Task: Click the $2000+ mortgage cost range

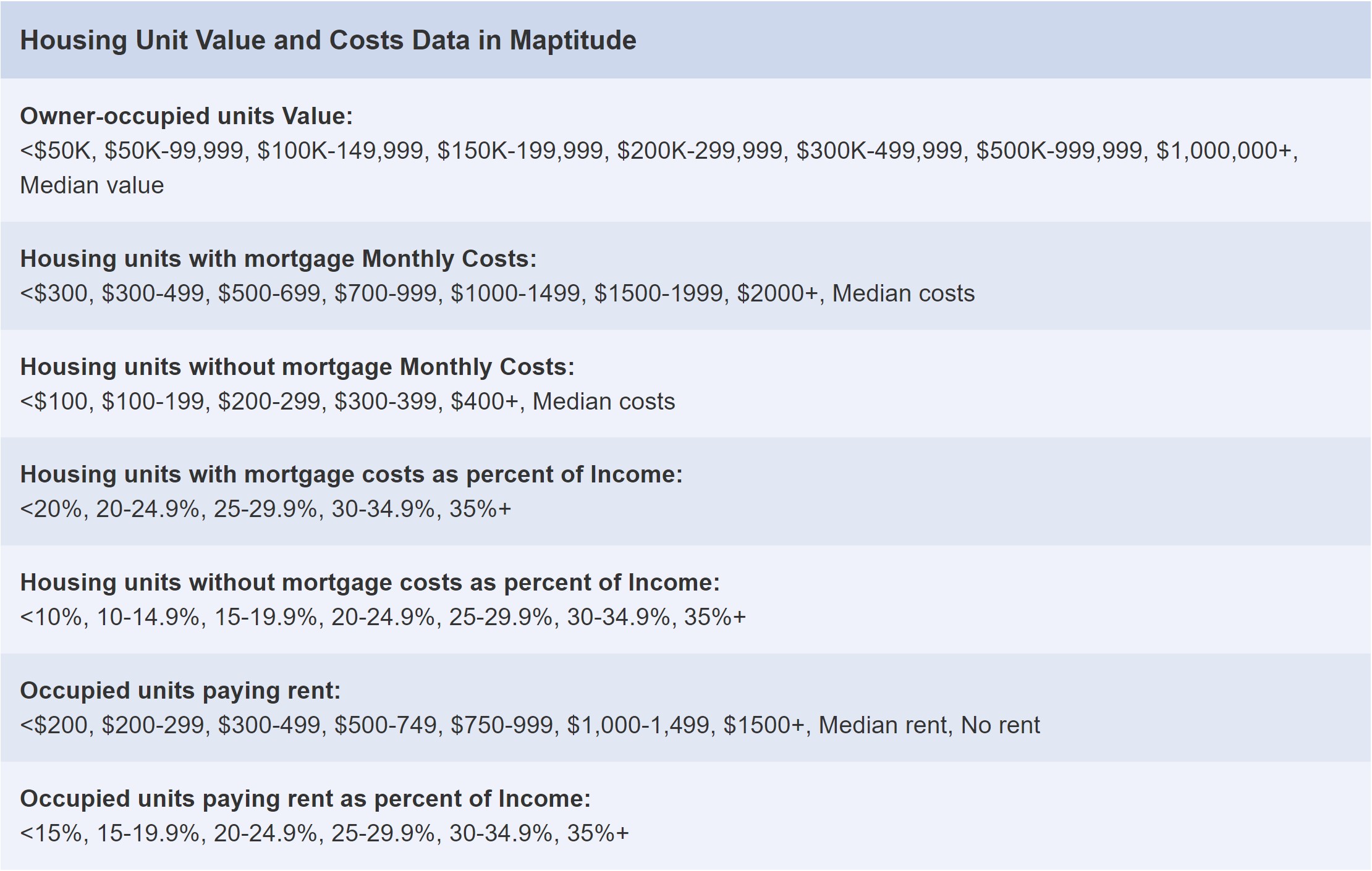Action: click(777, 293)
